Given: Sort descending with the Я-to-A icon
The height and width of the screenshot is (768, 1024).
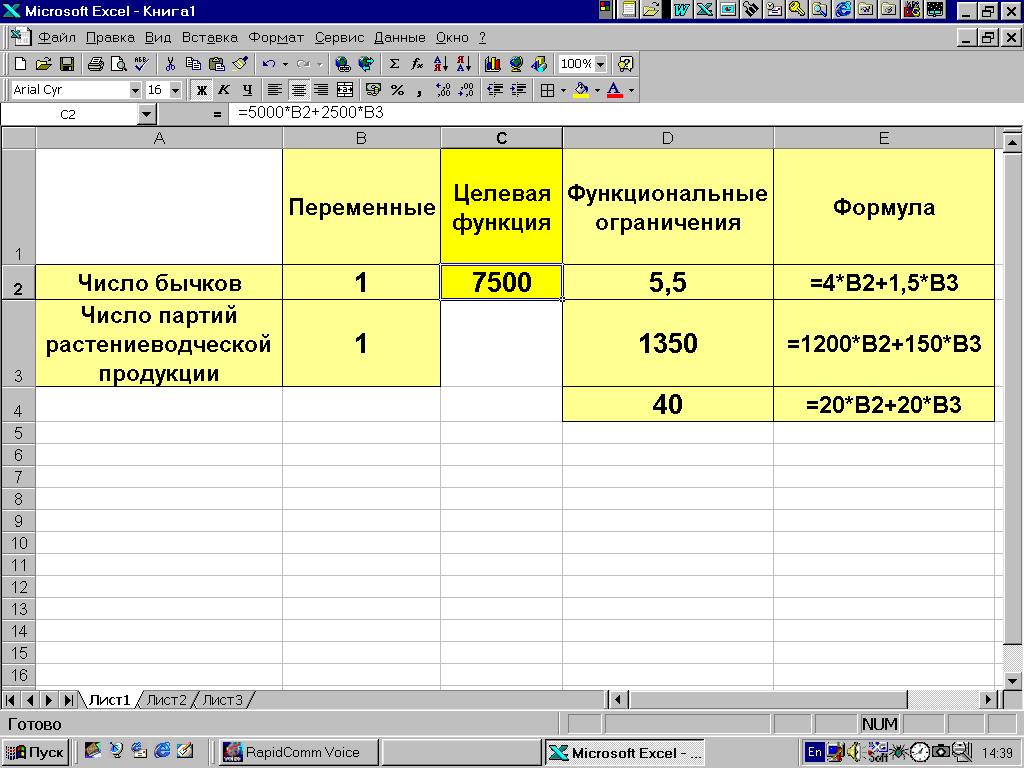Looking at the screenshot, I should 464,64.
